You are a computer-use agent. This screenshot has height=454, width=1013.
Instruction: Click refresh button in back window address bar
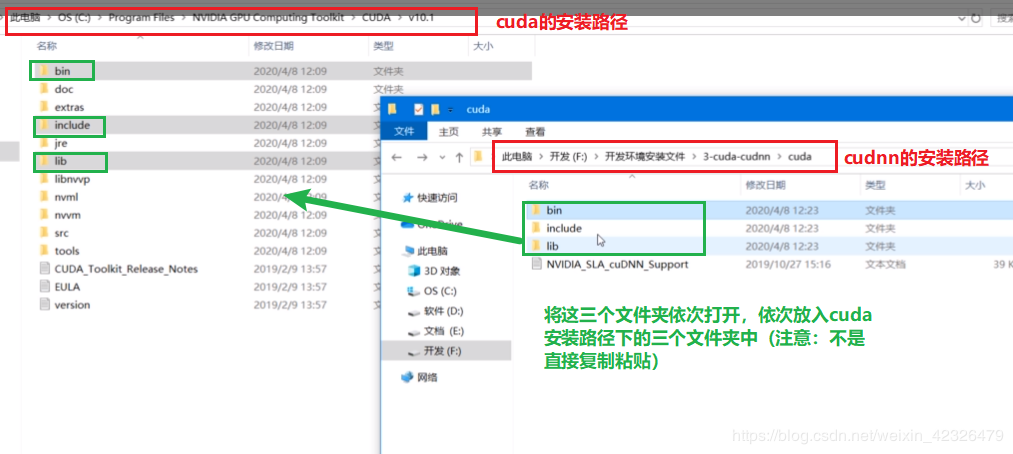[975, 19]
